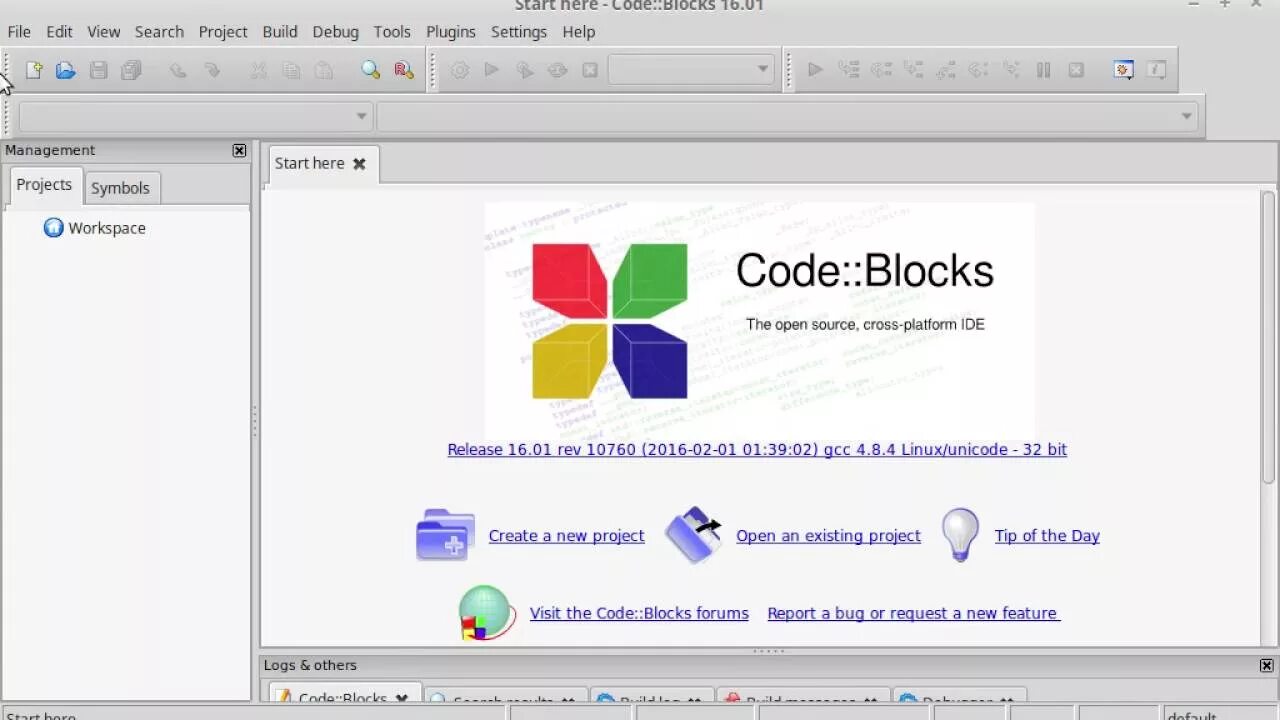The width and height of the screenshot is (1280, 720).
Task: Switch to the Symbols tab
Action: pyautogui.click(x=120, y=188)
